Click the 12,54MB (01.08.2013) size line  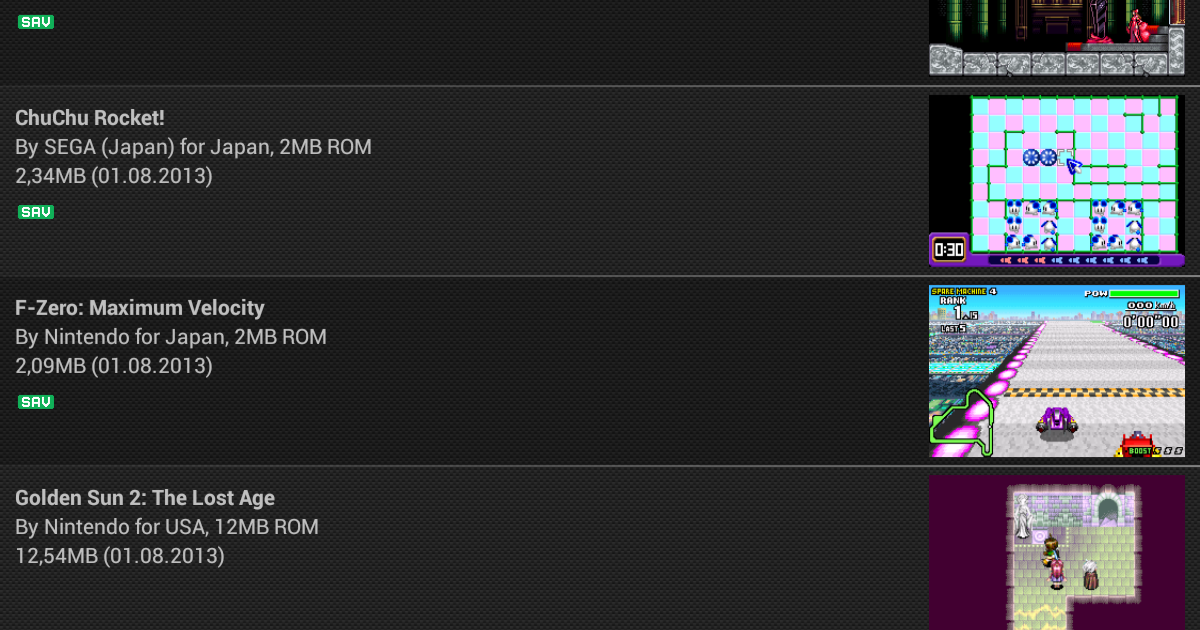[120, 556]
